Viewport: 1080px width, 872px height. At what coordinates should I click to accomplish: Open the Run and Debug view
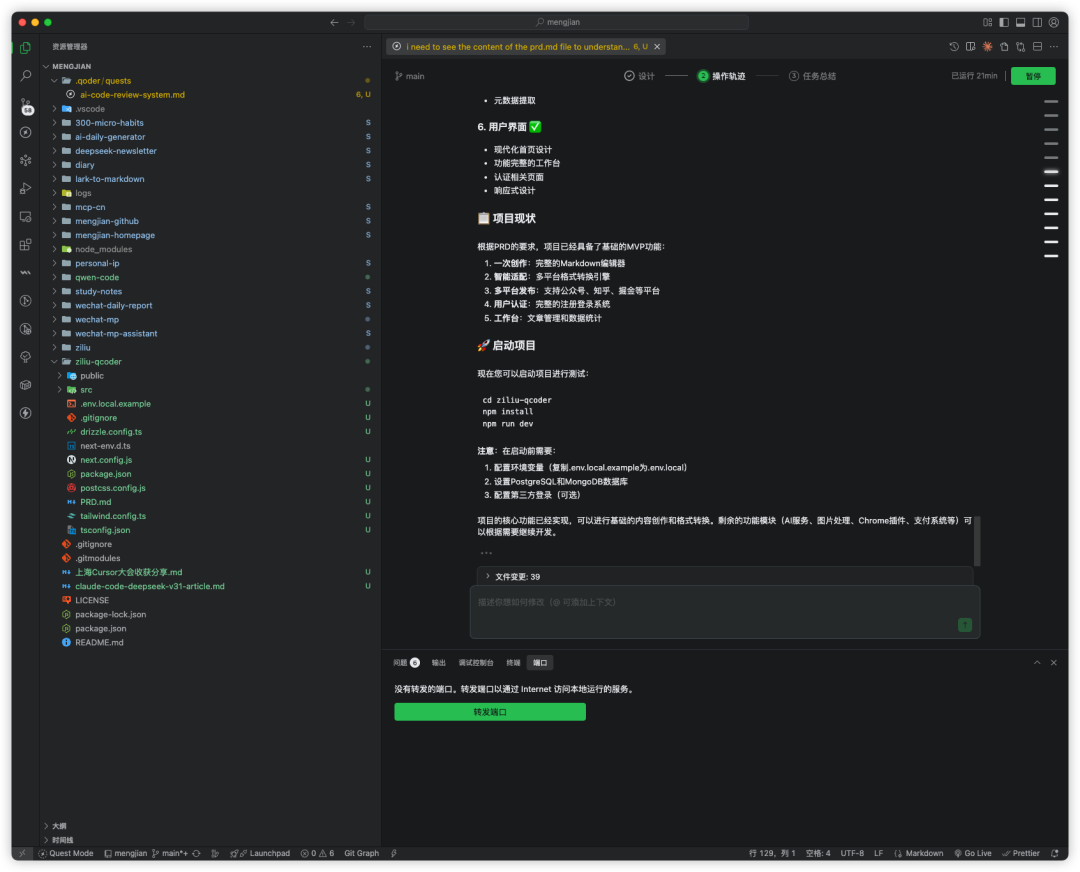coord(25,188)
